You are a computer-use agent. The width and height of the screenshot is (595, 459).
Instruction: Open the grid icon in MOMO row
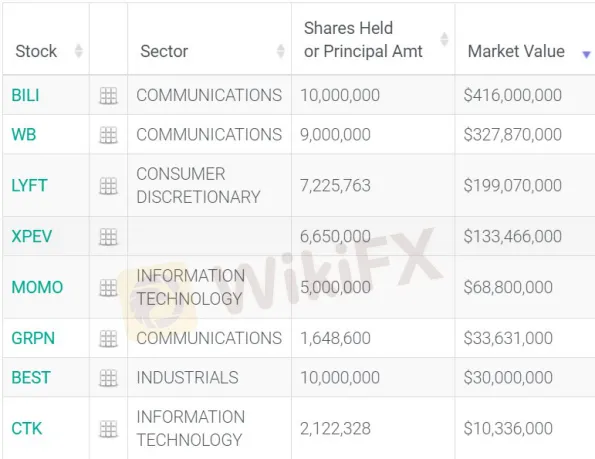pyautogui.click(x=108, y=288)
